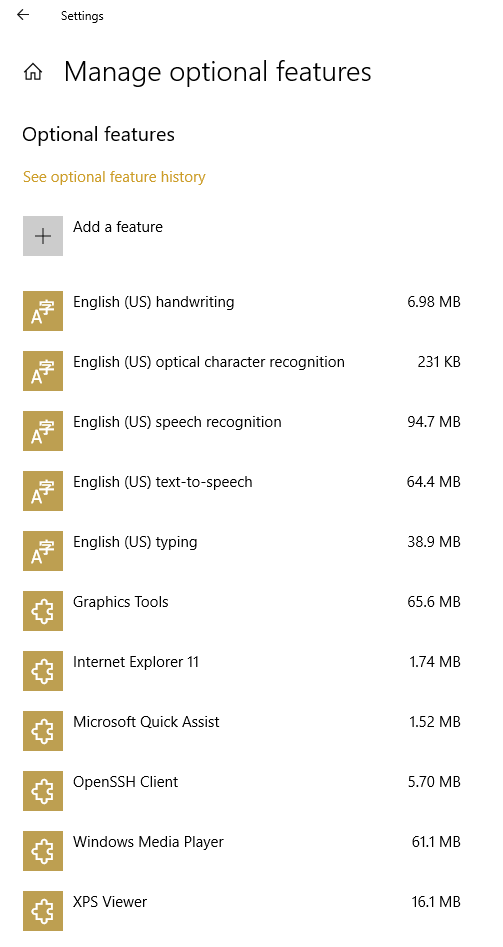Click the 94.7 MB speech recognition size
Viewport: 503px width, 947px height.
pos(434,422)
